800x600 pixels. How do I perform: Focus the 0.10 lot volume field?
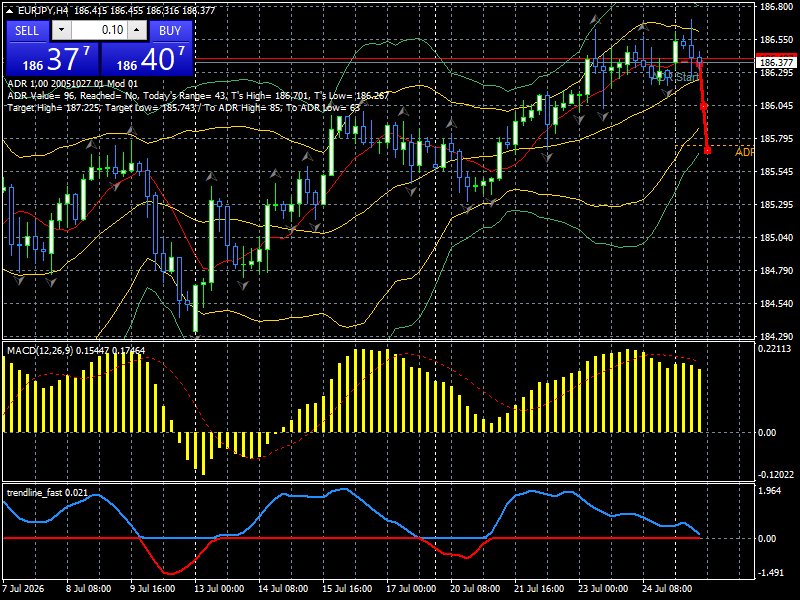click(99, 30)
